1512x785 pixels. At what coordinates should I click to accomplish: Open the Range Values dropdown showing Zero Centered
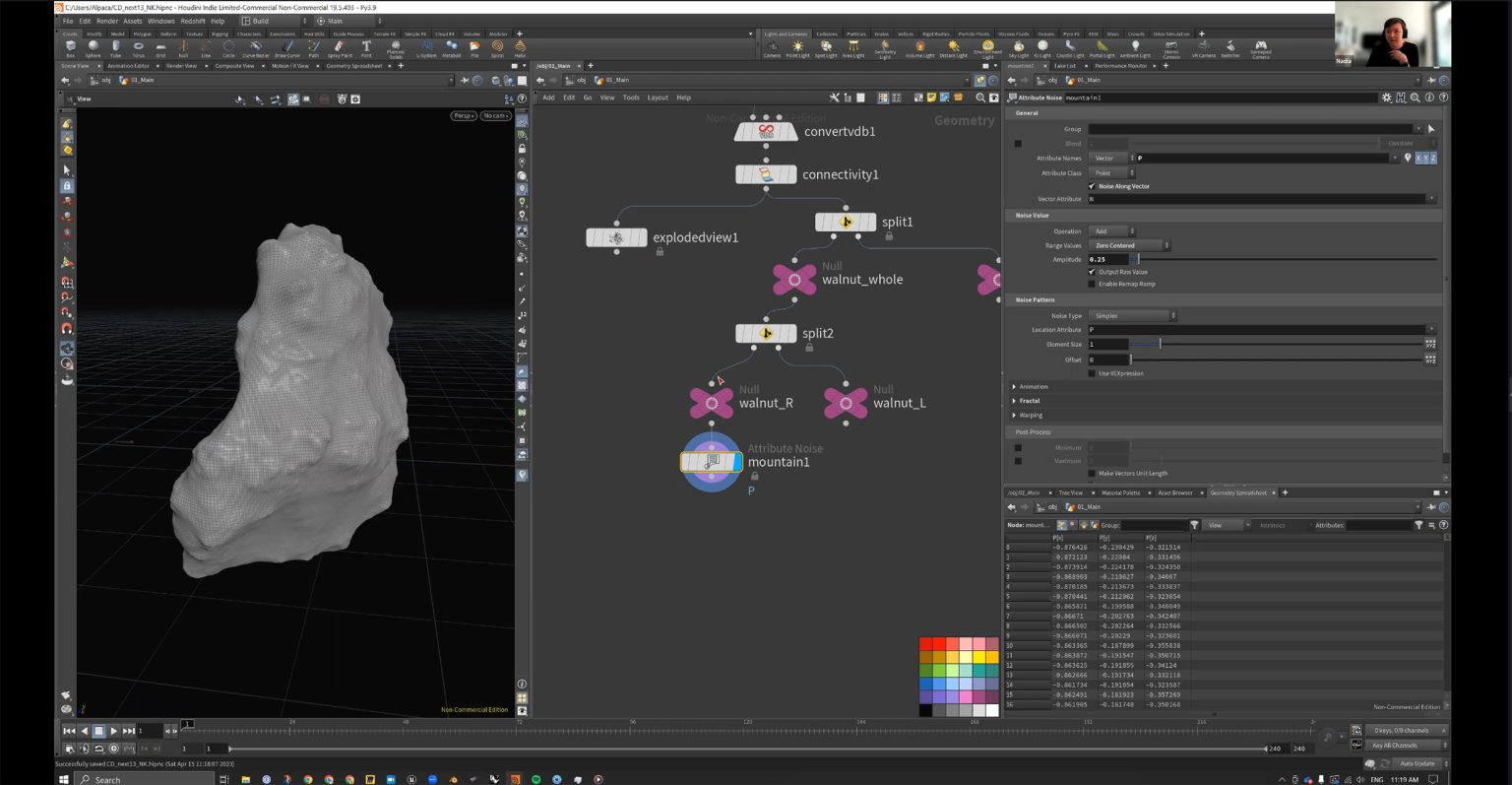(1127, 245)
